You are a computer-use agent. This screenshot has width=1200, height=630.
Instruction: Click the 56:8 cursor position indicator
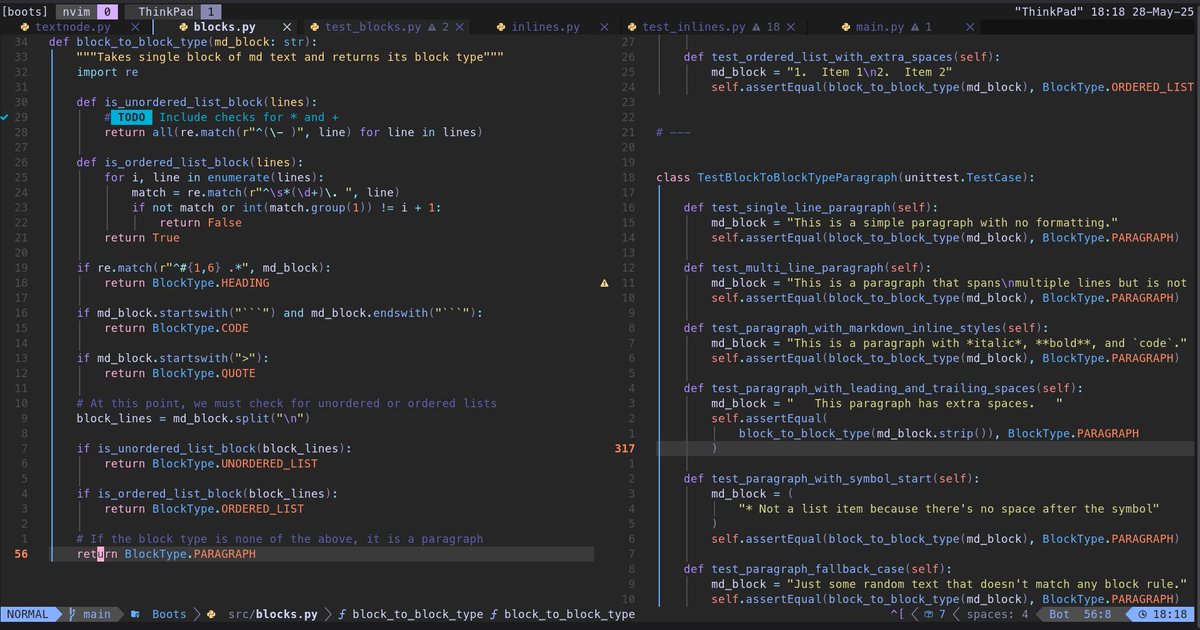[x=1099, y=614]
